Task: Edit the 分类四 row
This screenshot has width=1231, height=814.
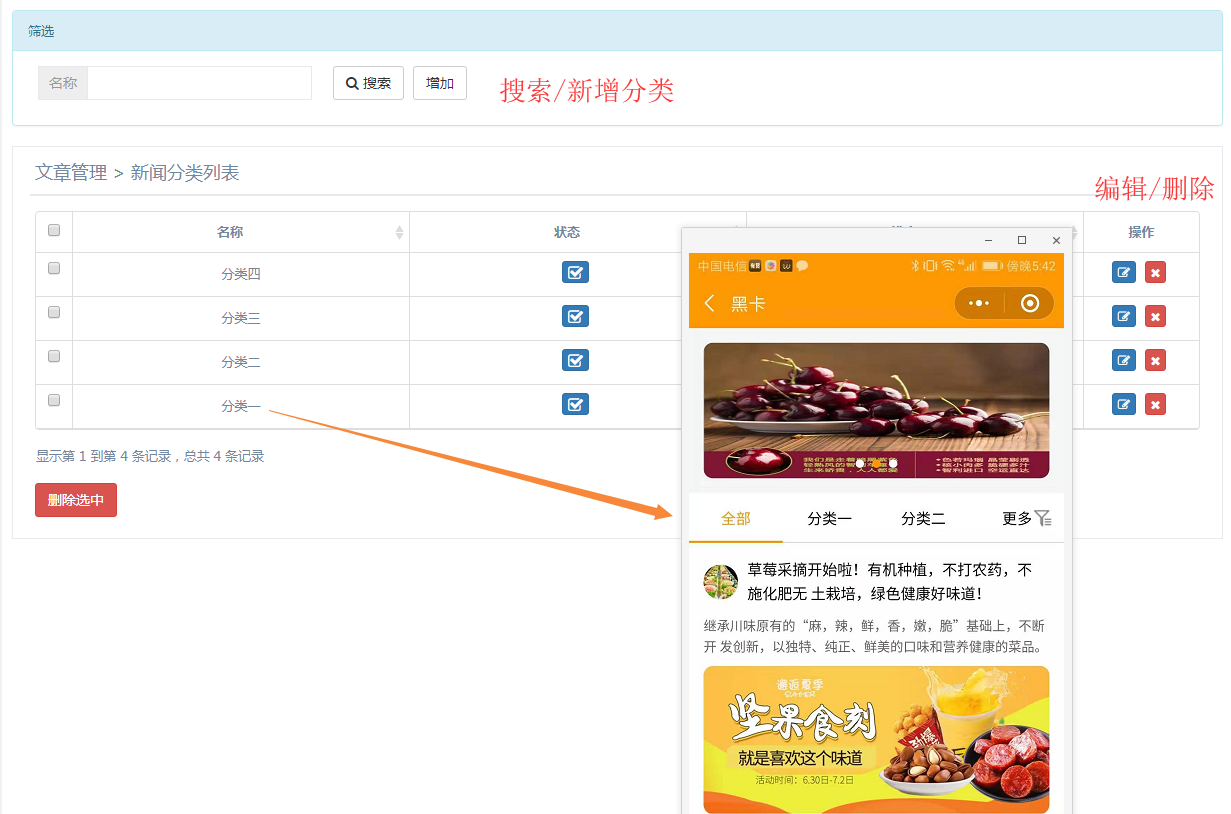Action: click(1124, 273)
